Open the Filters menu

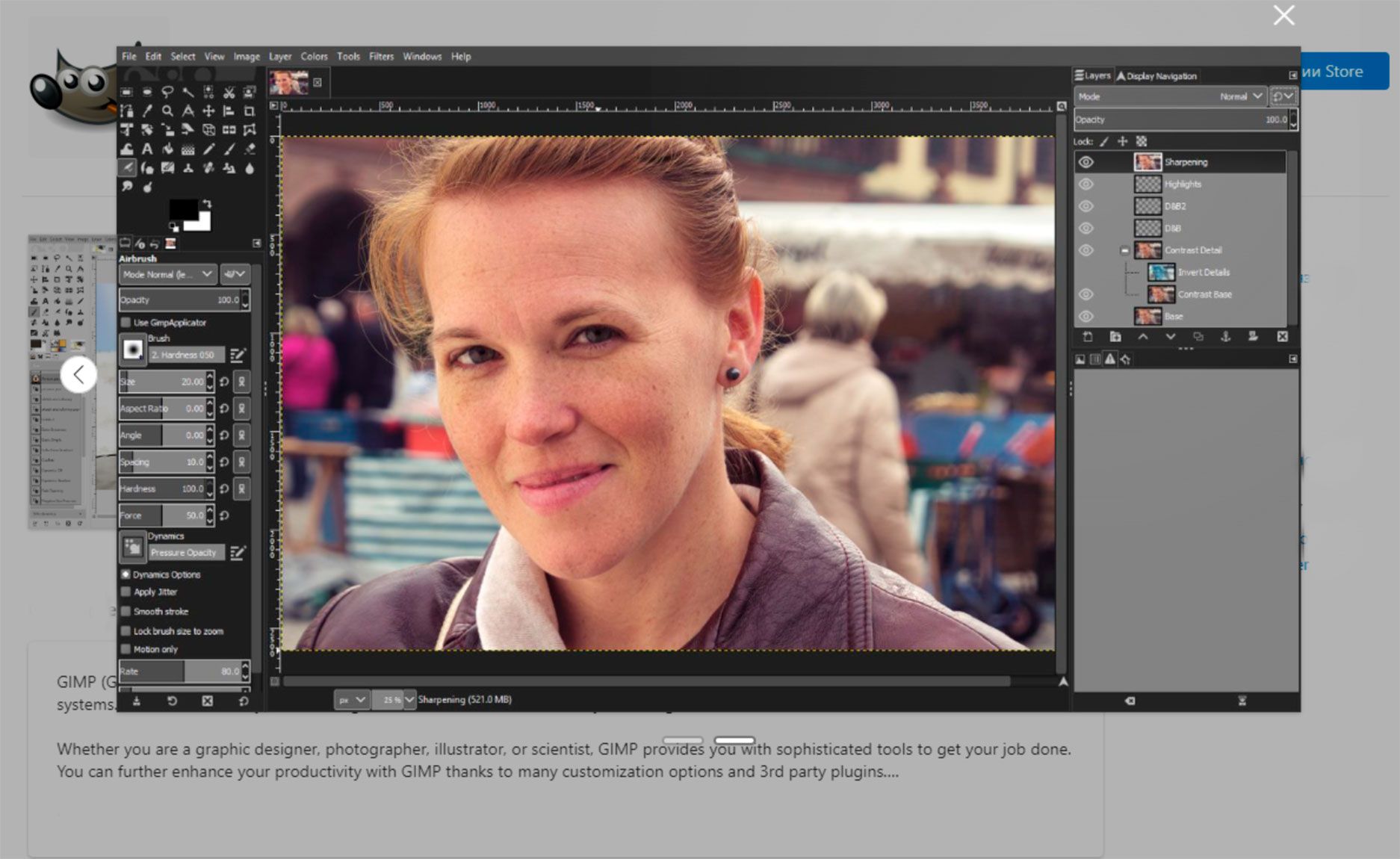(381, 57)
